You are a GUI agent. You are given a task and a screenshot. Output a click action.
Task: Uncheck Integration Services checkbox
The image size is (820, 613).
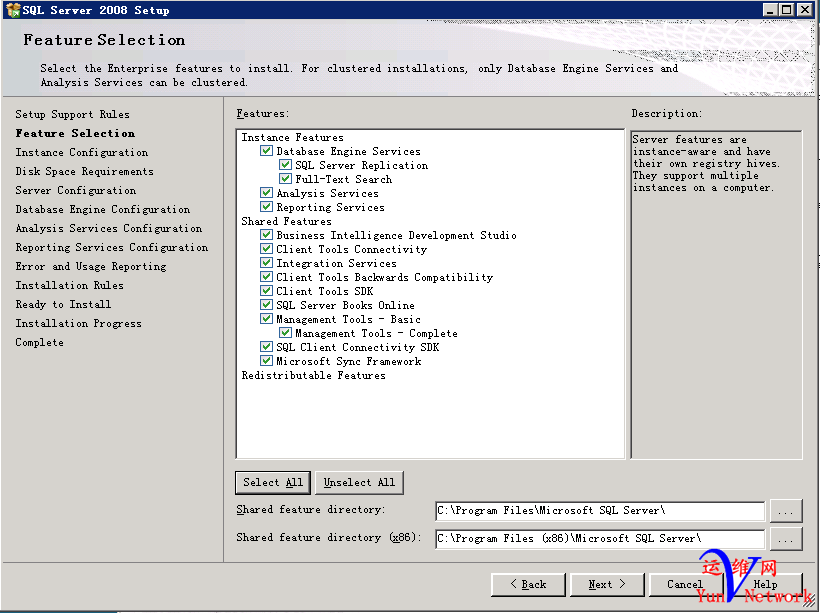click(266, 263)
